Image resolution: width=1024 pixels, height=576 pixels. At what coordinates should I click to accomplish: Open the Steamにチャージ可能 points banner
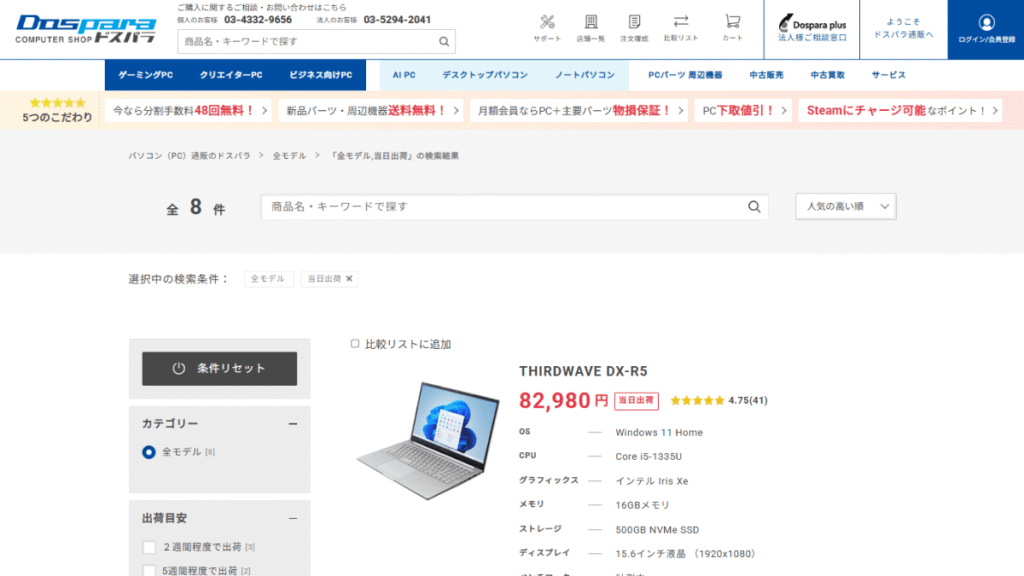point(900,110)
